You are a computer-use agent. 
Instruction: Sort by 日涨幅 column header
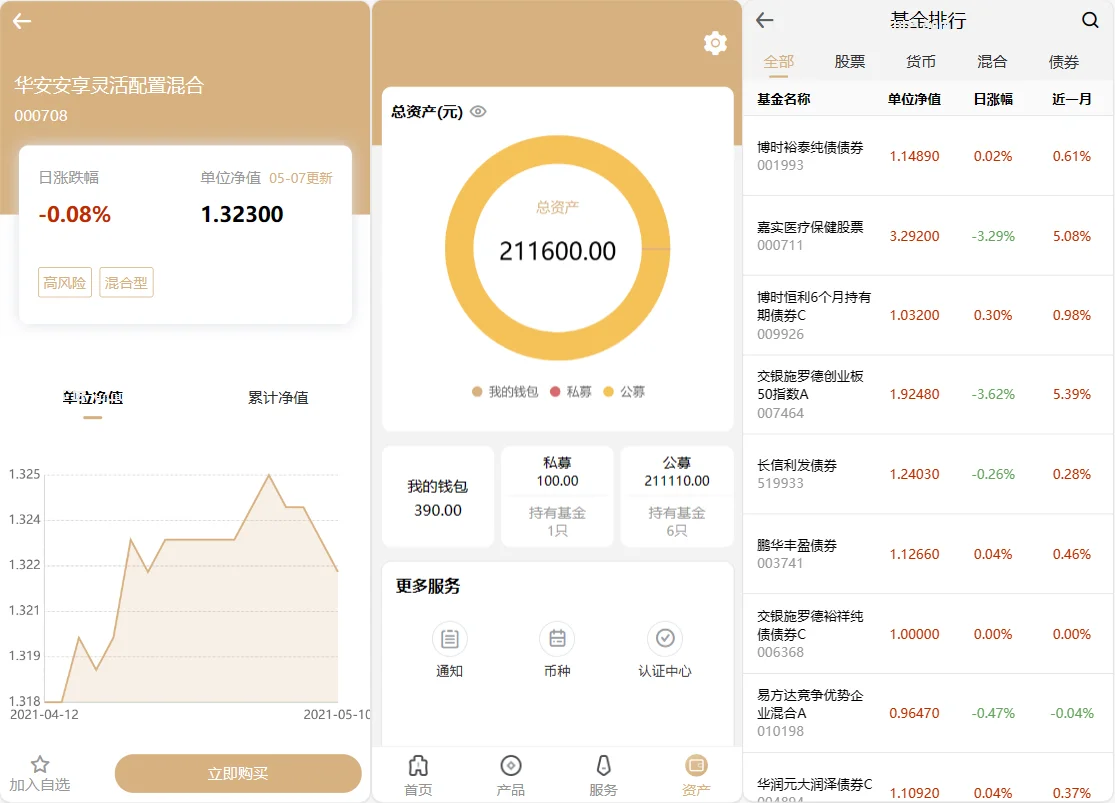click(993, 99)
